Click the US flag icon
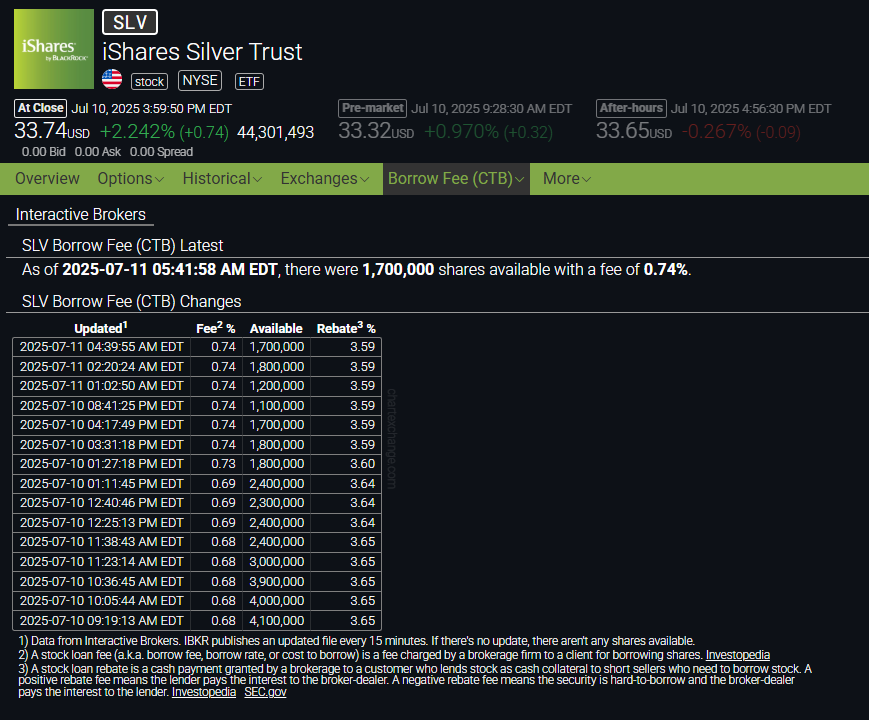This screenshot has width=869, height=720. [x=112, y=79]
